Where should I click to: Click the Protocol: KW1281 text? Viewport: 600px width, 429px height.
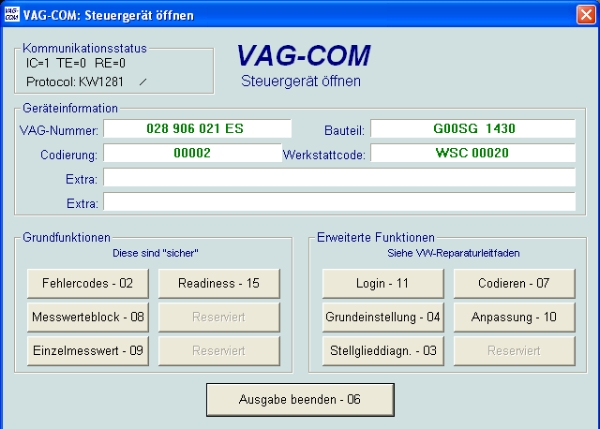[x=75, y=82]
